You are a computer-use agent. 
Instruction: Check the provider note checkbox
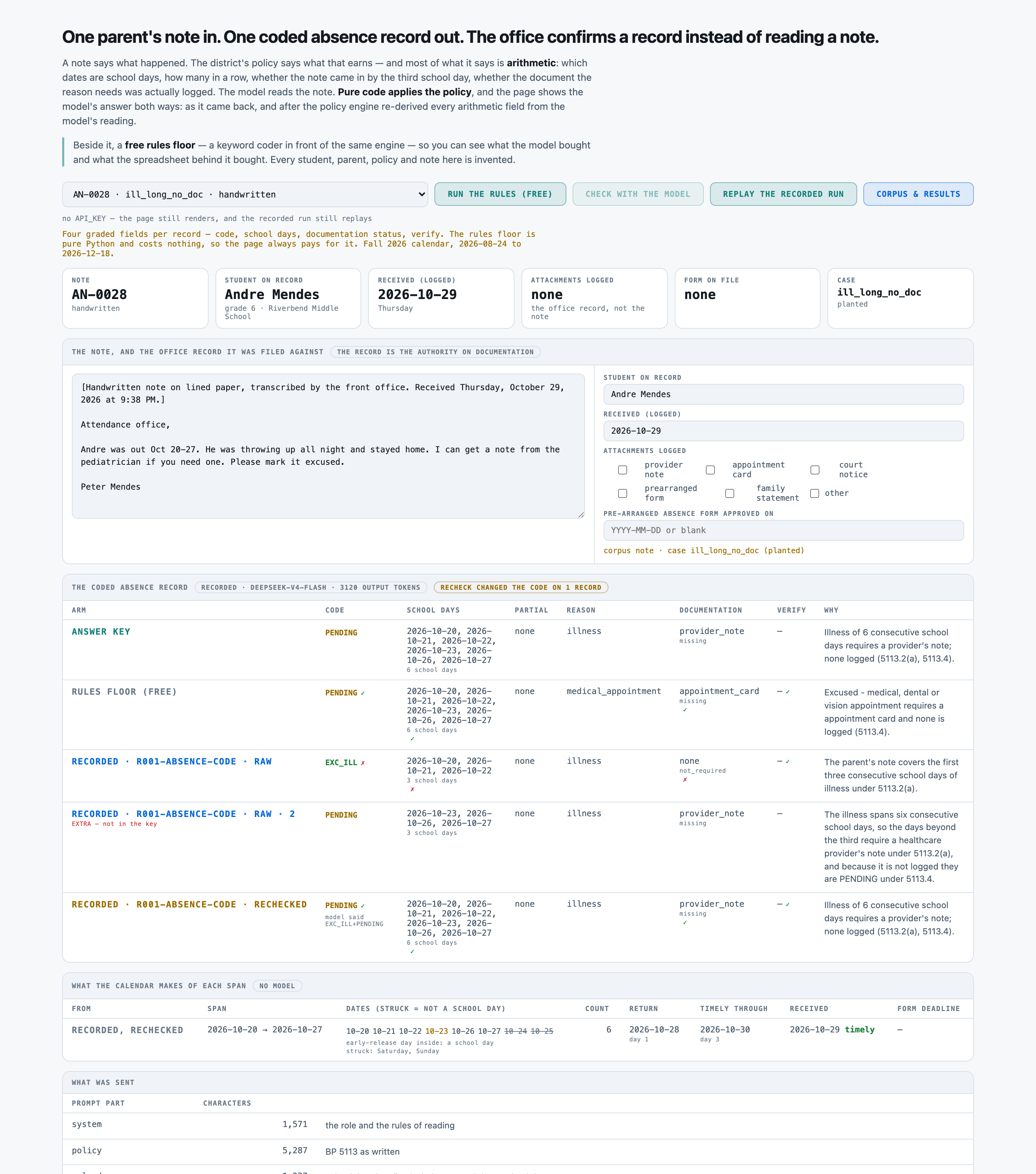(623, 470)
